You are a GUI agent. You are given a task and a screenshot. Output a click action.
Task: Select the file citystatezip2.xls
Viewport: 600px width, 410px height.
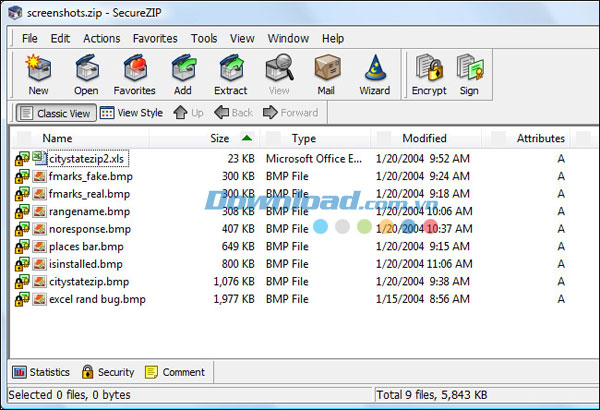(x=89, y=159)
